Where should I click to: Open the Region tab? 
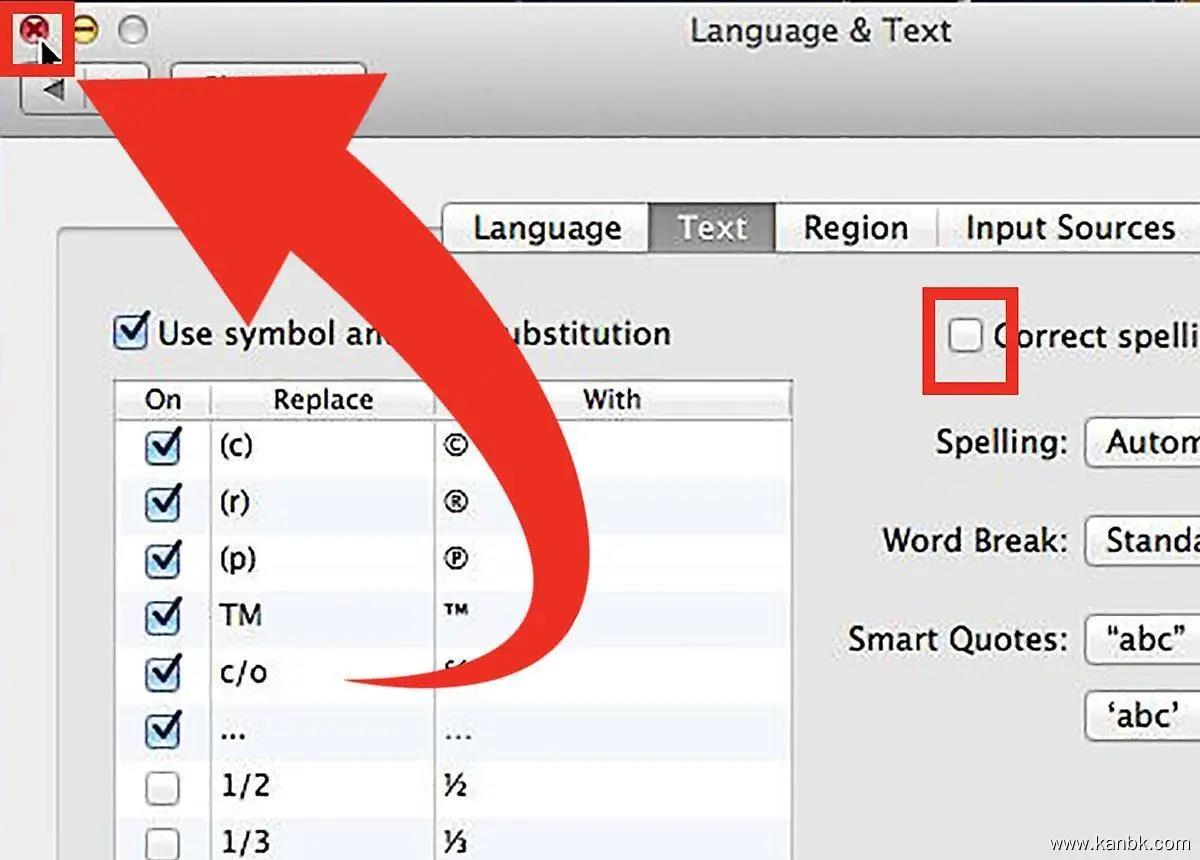(855, 228)
